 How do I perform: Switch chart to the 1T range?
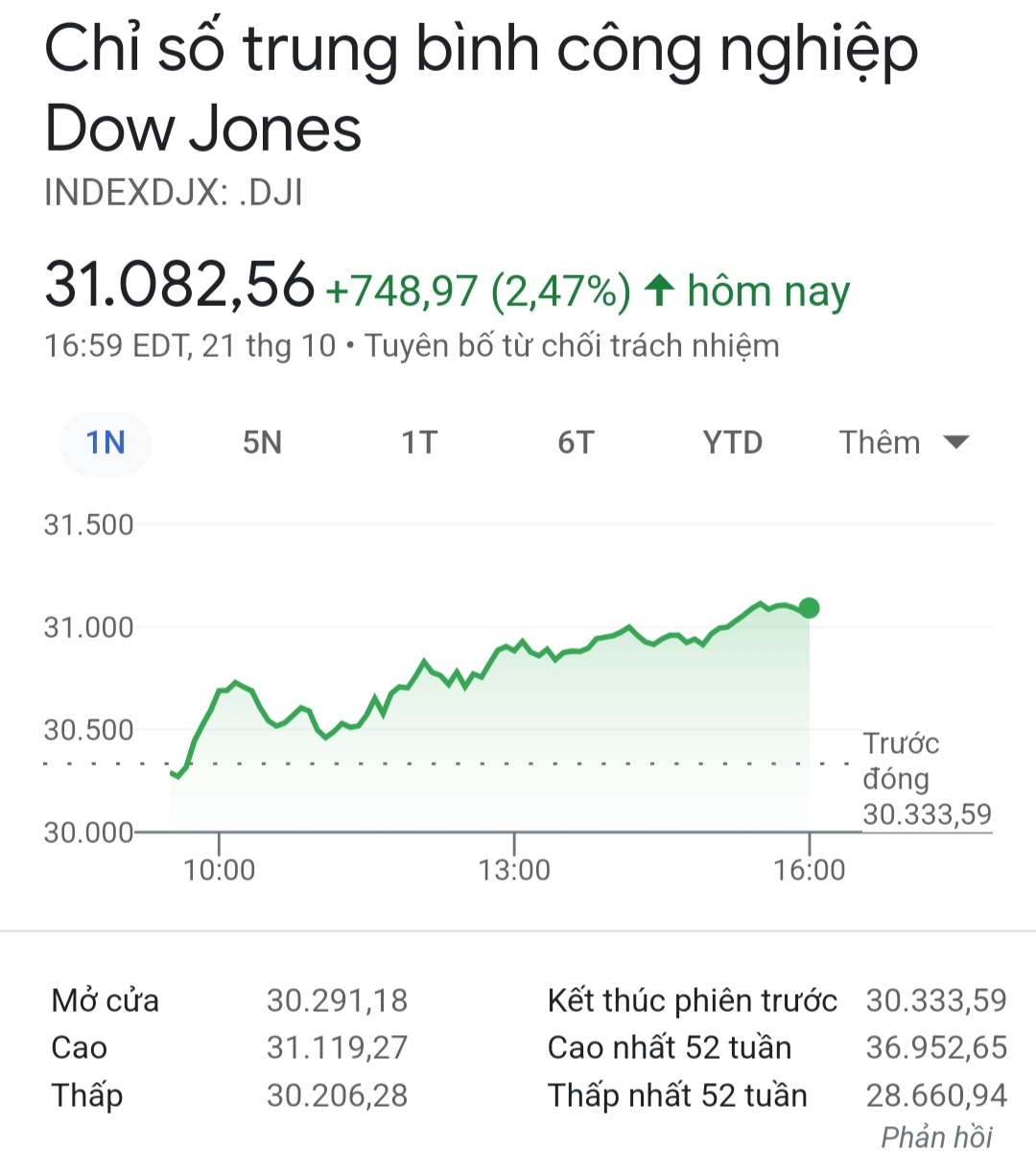(x=419, y=443)
